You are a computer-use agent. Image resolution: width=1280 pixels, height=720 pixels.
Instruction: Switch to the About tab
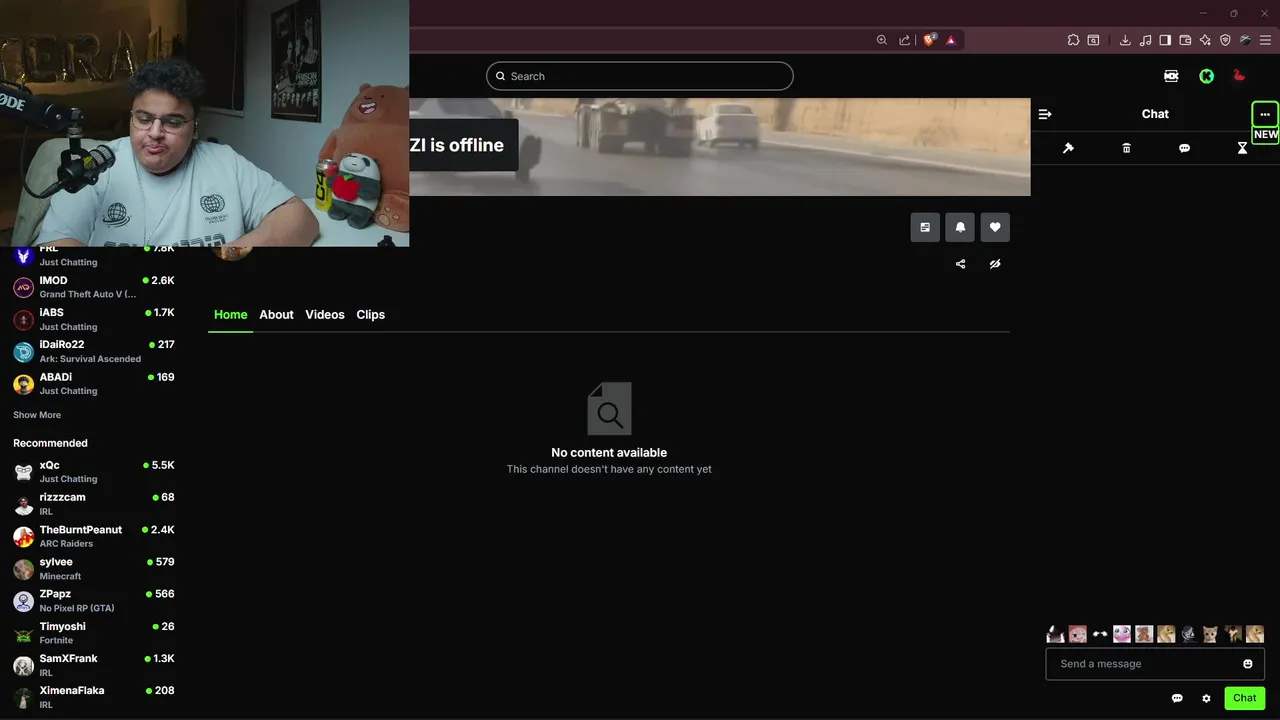(276, 314)
